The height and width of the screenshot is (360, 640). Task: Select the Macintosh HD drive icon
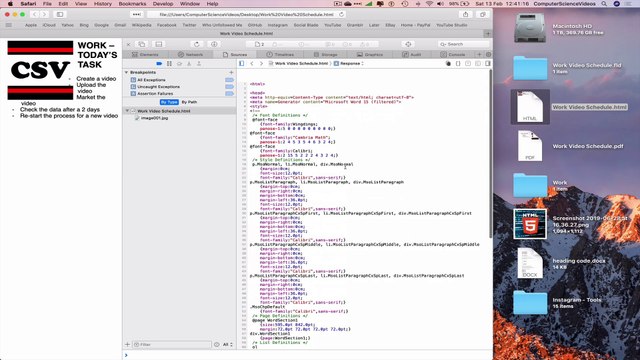coord(530,28)
